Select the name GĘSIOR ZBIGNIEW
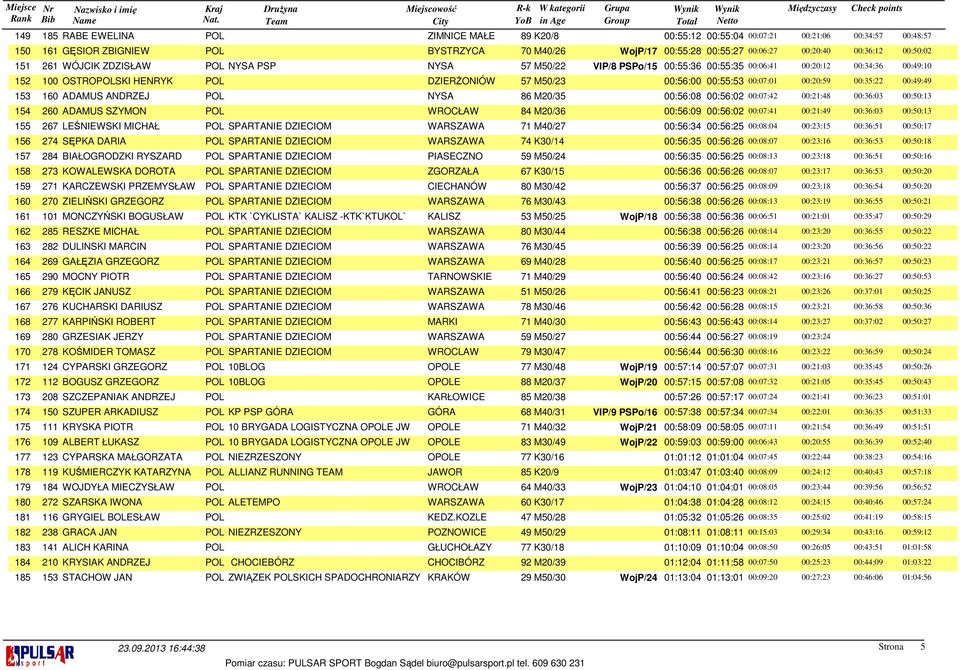The width and height of the screenshot is (960, 670). [106, 51]
